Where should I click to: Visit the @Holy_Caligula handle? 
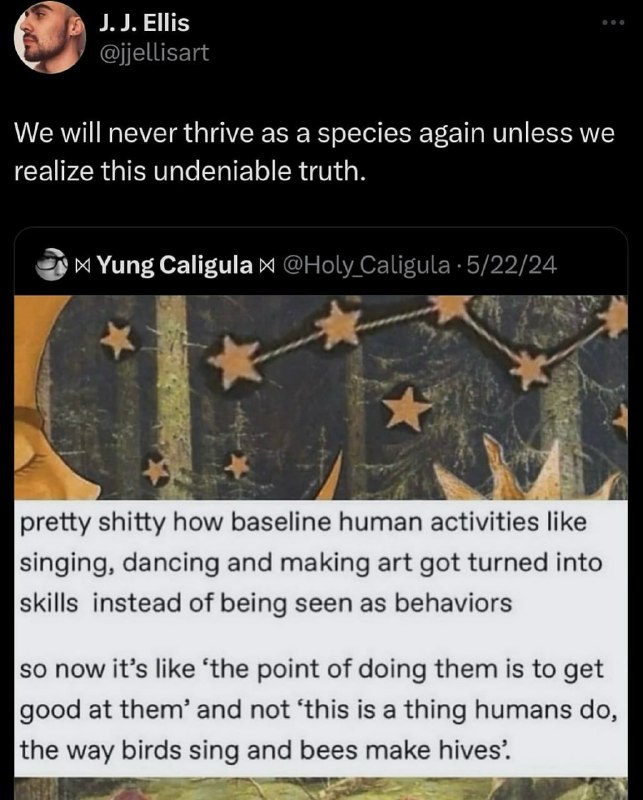pos(366,265)
